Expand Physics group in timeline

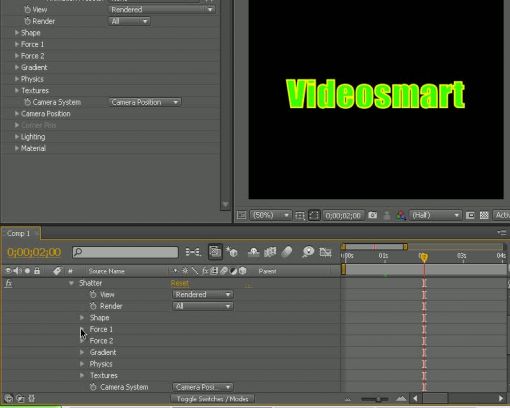coord(82,364)
